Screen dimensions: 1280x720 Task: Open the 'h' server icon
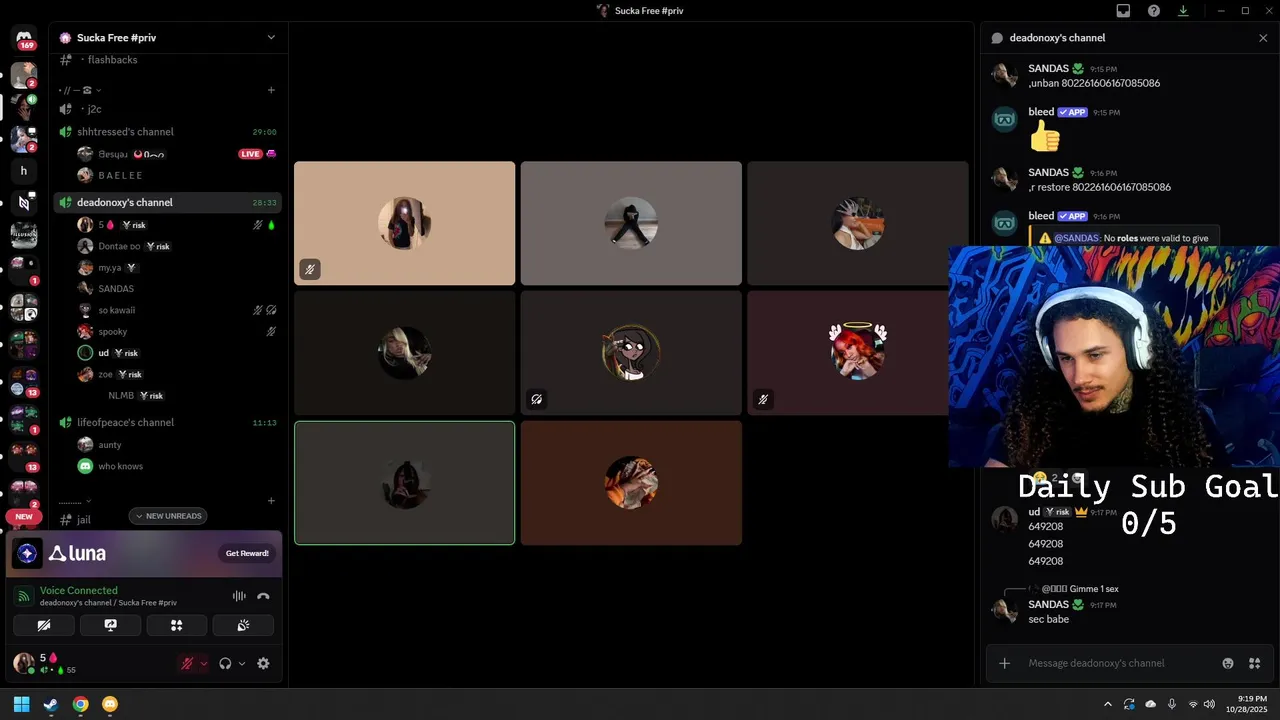coord(24,171)
